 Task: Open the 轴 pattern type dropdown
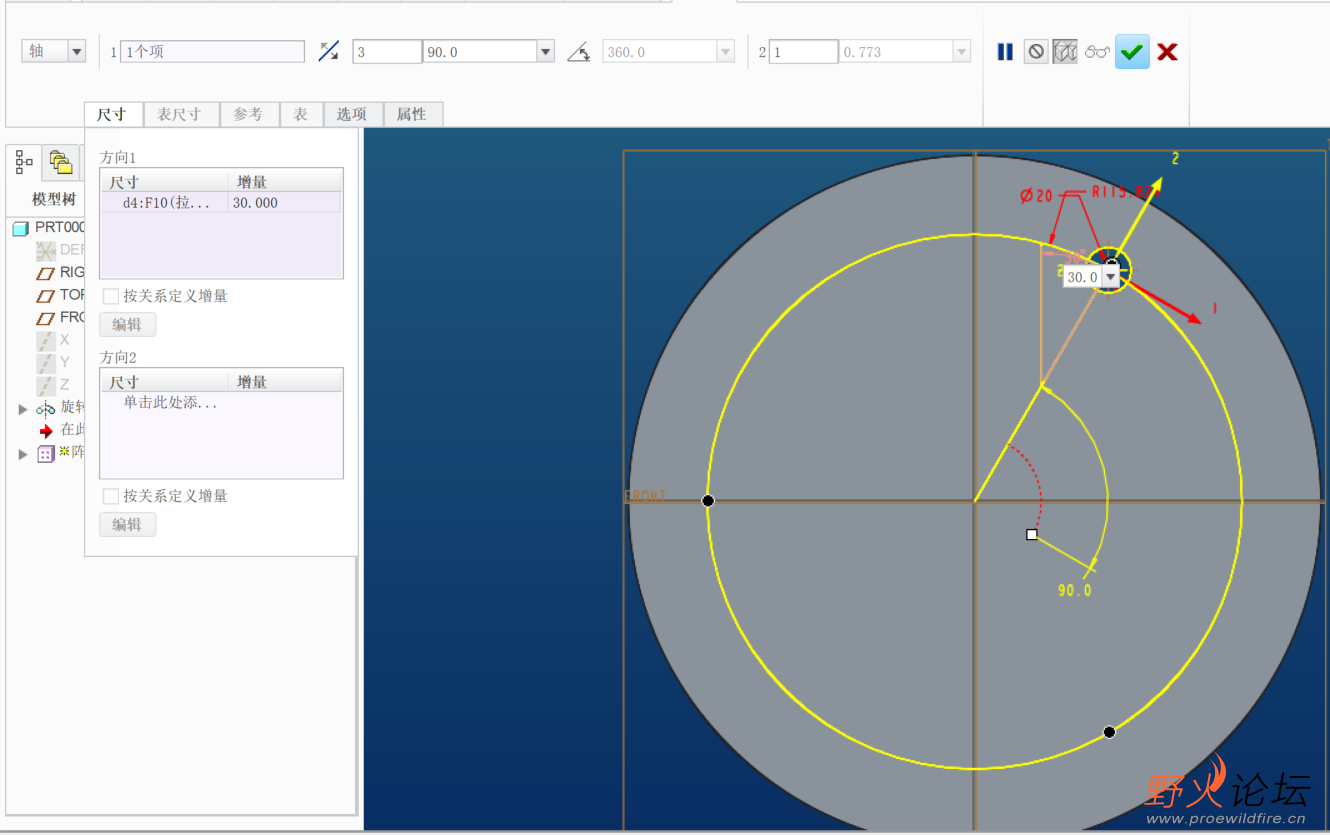click(77, 51)
